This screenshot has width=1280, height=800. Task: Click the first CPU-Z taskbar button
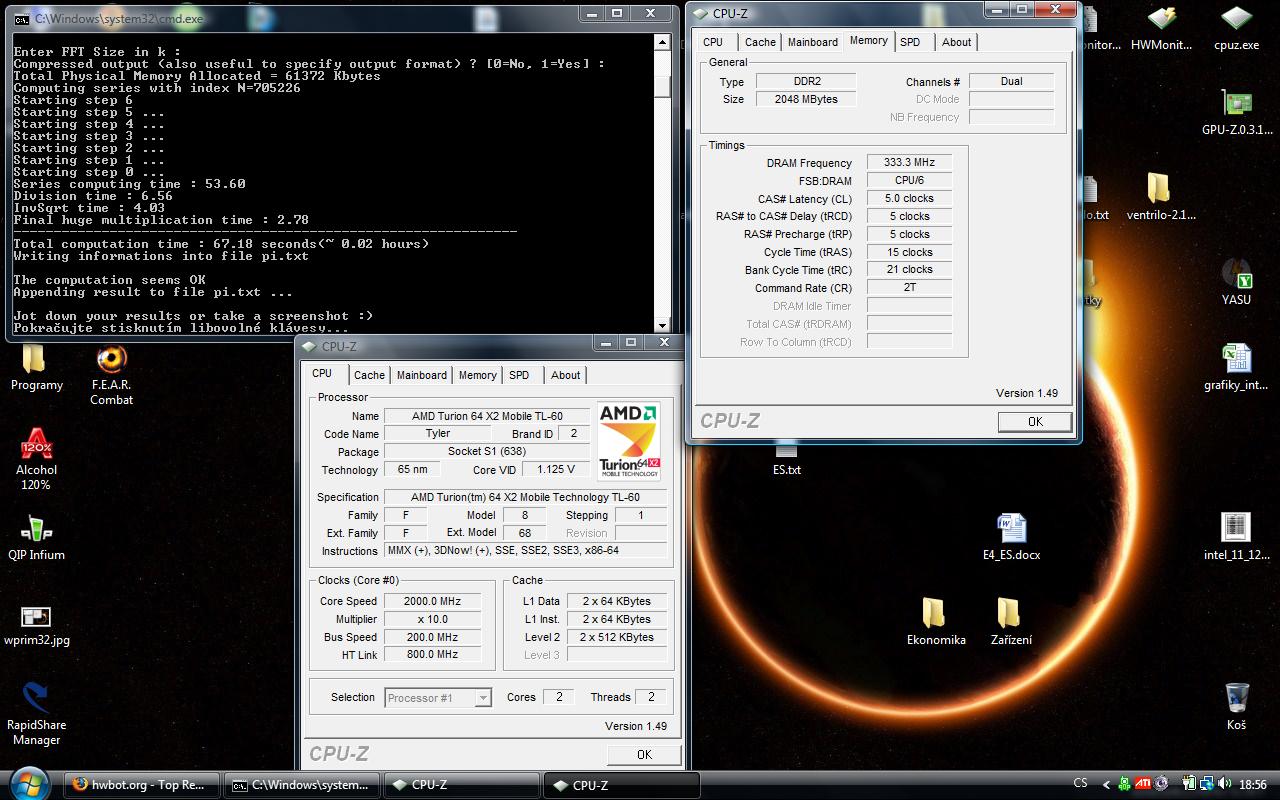pos(461,785)
